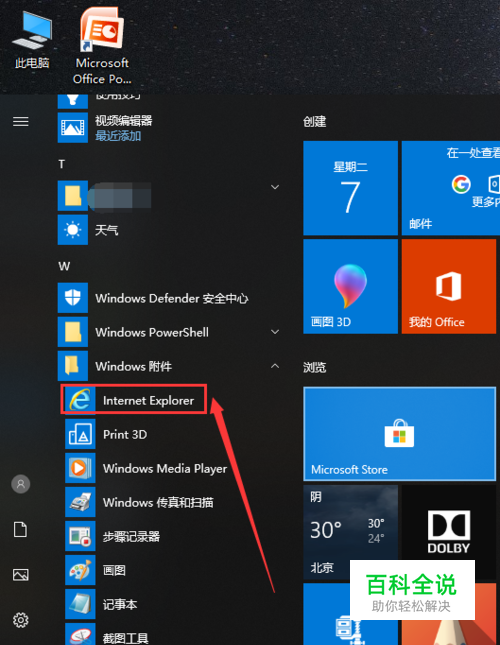Expand the blurred folder chevron under T
This screenshot has height=645, width=500.
coord(275,187)
